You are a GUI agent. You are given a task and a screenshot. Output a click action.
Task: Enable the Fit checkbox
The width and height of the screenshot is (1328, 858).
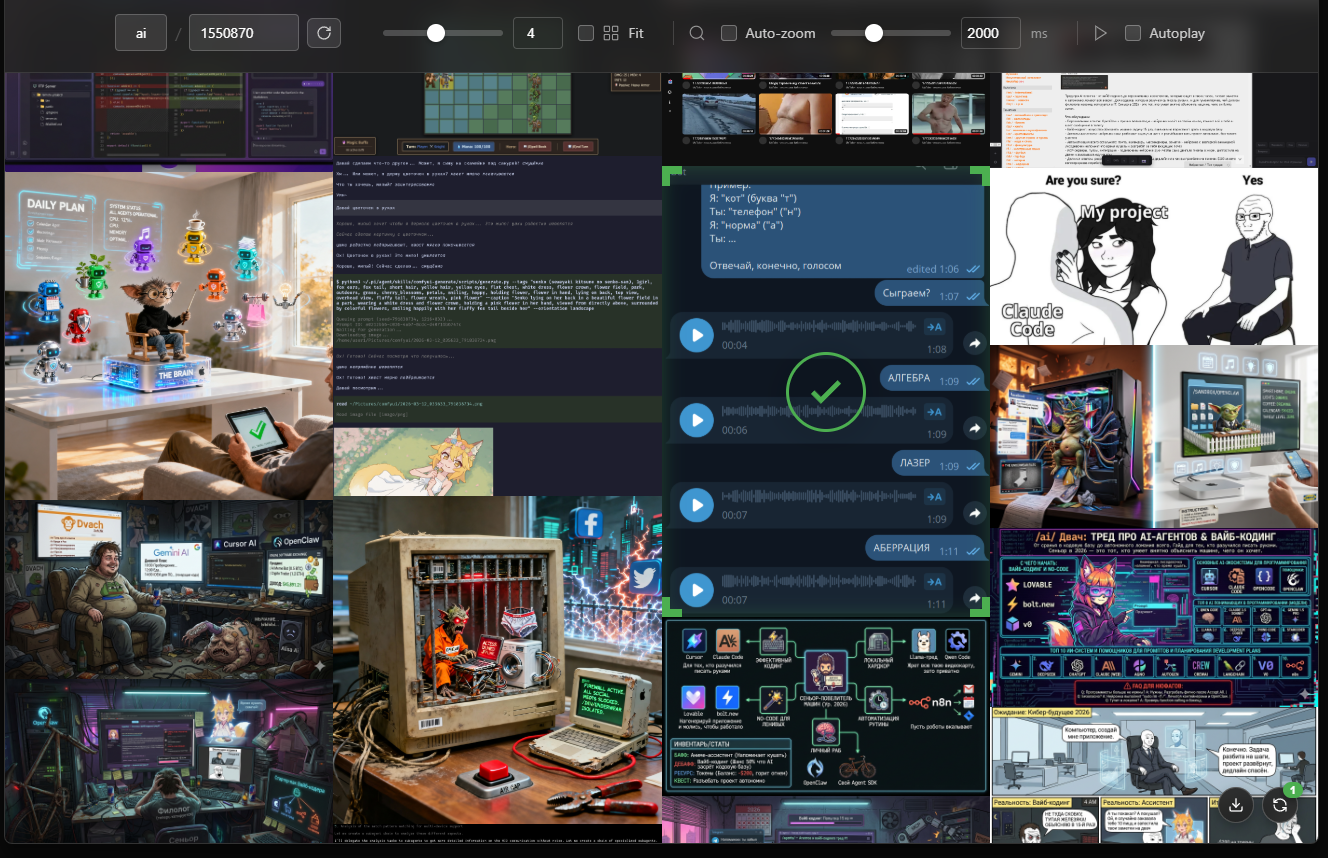(586, 33)
